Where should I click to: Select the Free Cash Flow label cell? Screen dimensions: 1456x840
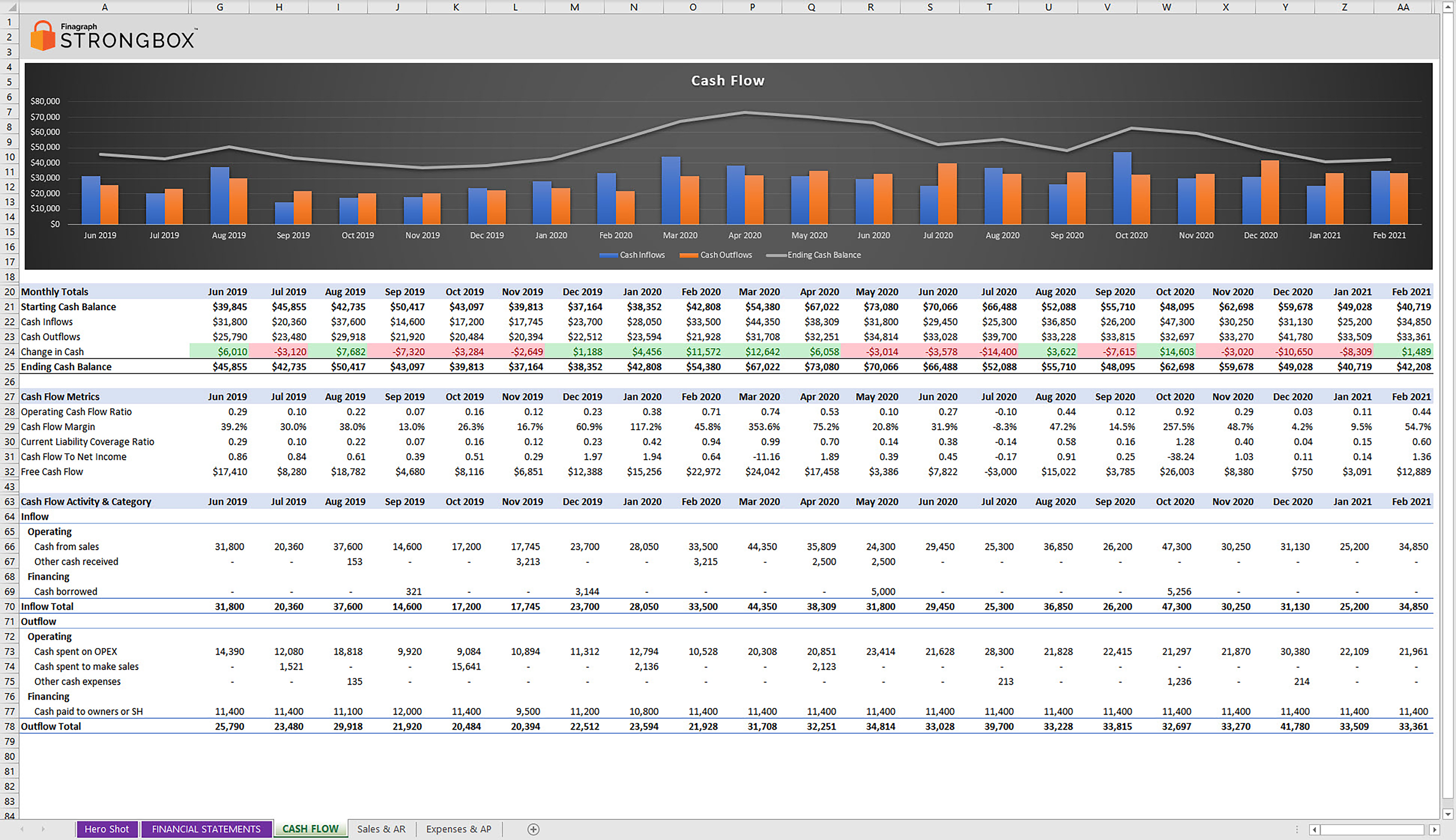(104, 472)
